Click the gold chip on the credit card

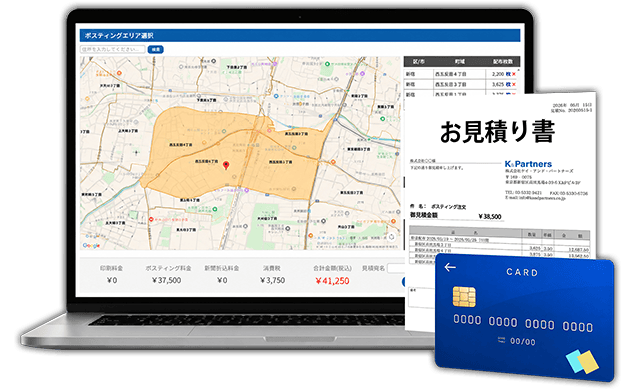464,297
